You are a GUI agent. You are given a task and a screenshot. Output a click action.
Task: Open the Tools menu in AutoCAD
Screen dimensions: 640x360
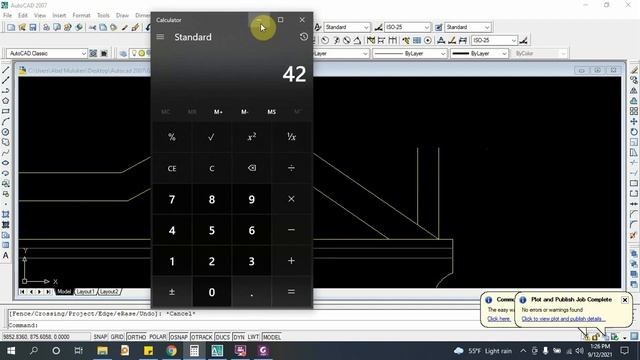click(103, 15)
